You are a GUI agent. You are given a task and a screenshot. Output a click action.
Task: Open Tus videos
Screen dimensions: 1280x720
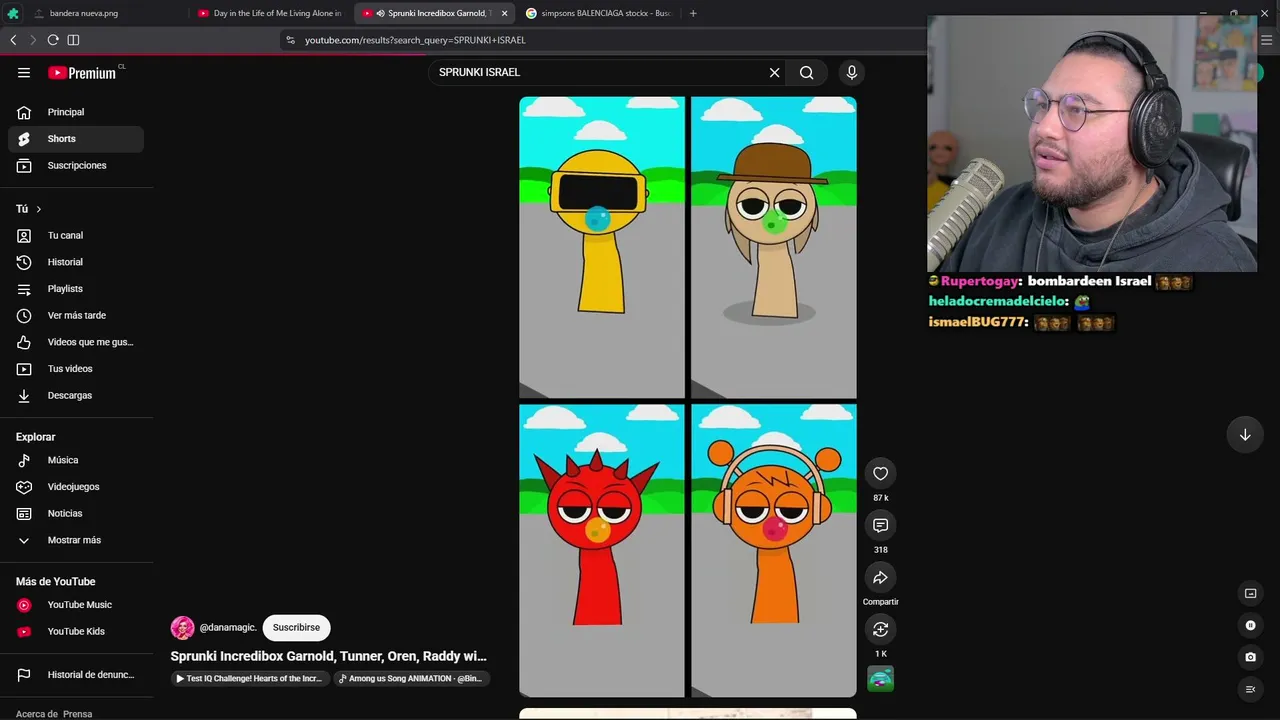click(x=76, y=369)
